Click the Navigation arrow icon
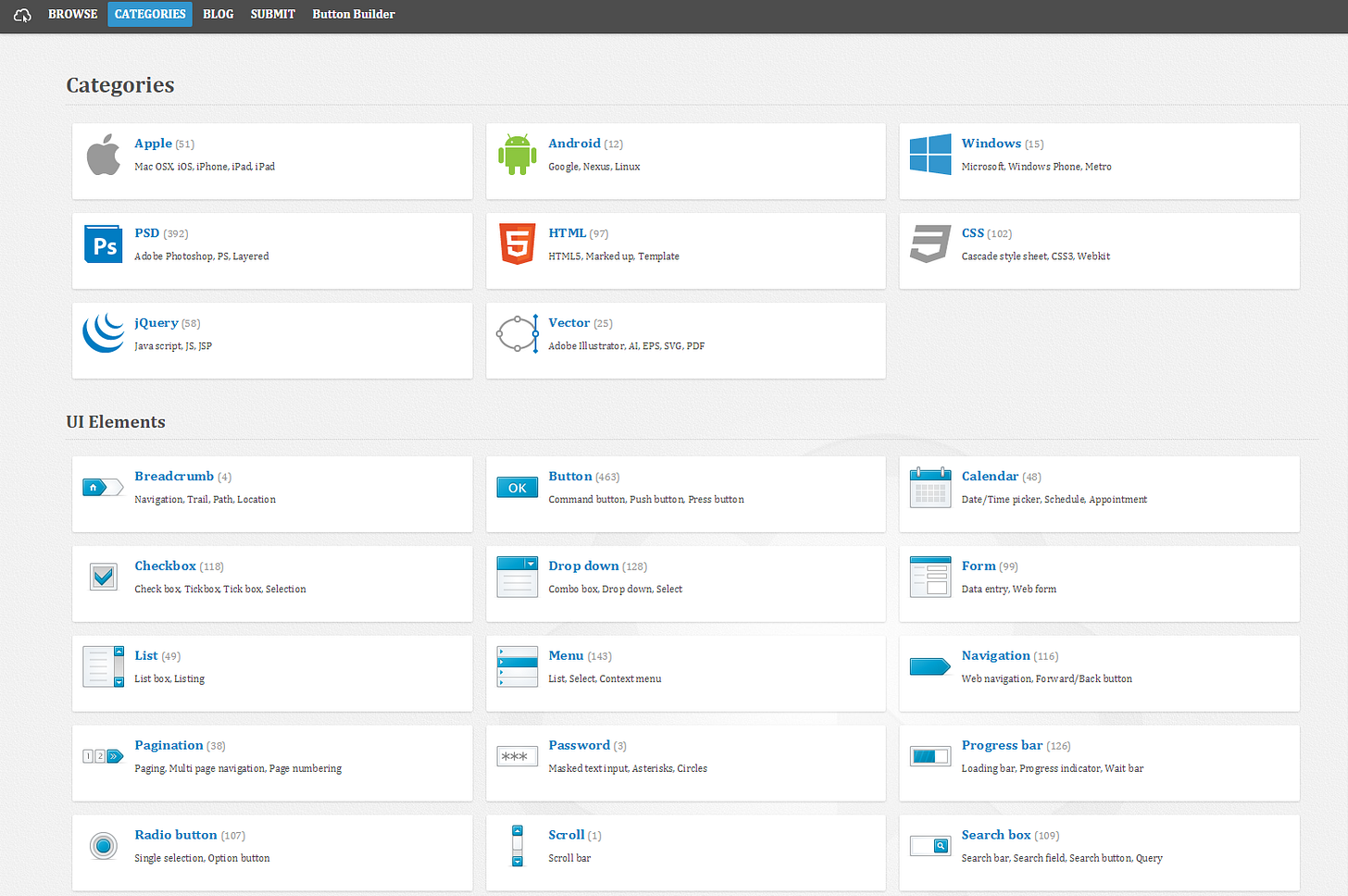The height and width of the screenshot is (896, 1348). click(x=930, y=666)
